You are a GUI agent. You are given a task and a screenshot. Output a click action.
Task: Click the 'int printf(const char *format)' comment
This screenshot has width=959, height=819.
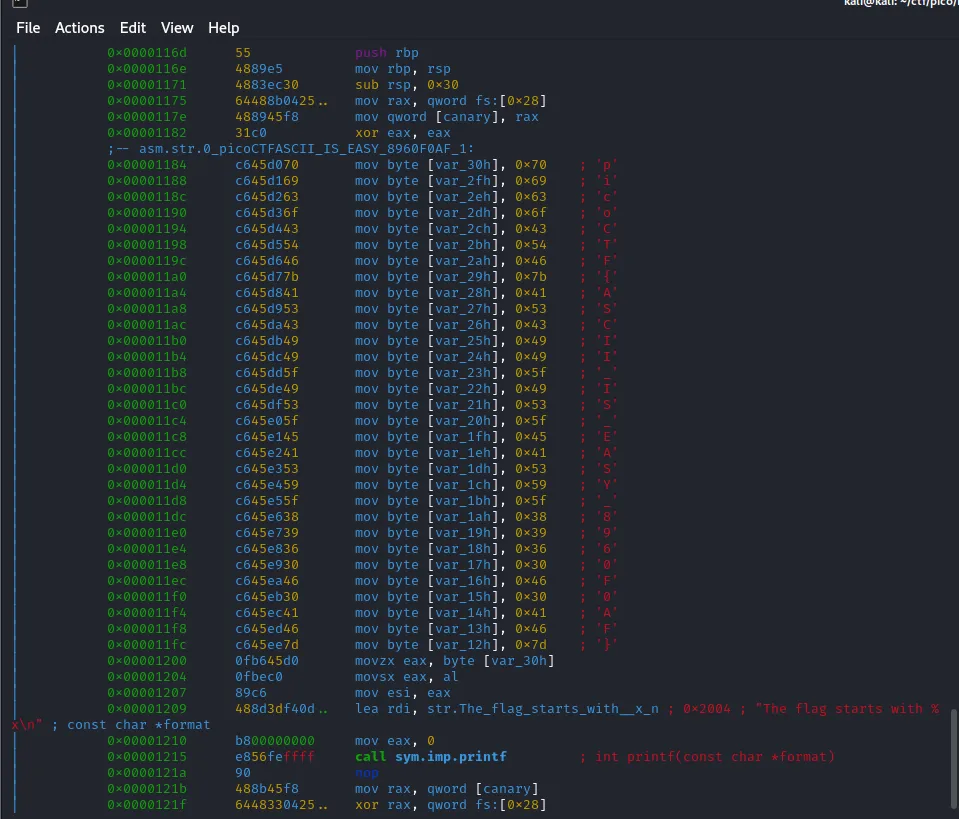pos(714,756)
